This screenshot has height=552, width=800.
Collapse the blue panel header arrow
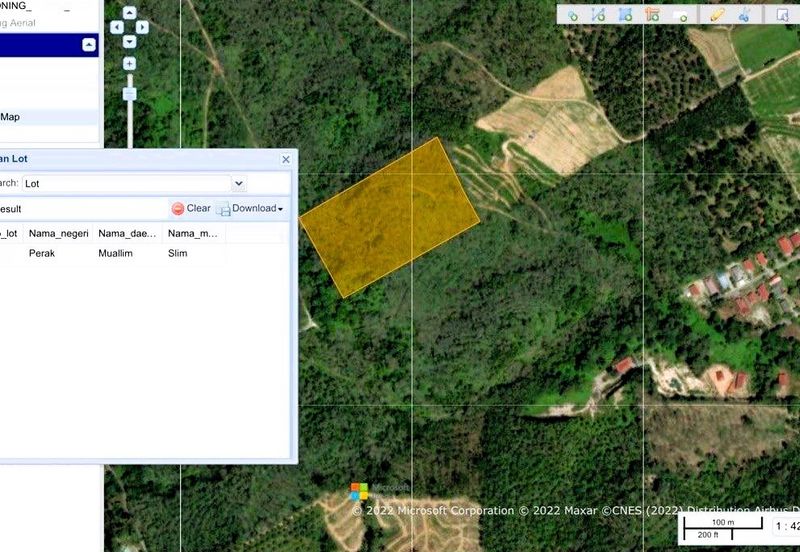click(89, 45)
